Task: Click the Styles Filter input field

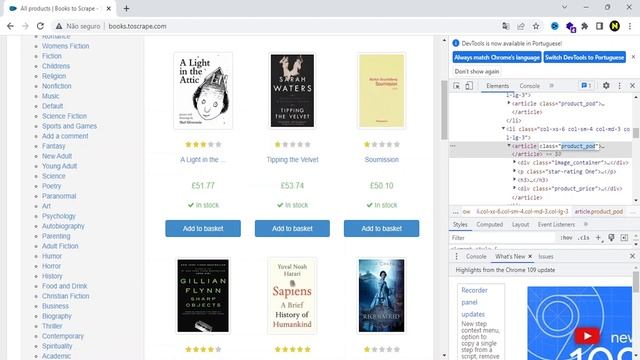Action: pos(502,238)
